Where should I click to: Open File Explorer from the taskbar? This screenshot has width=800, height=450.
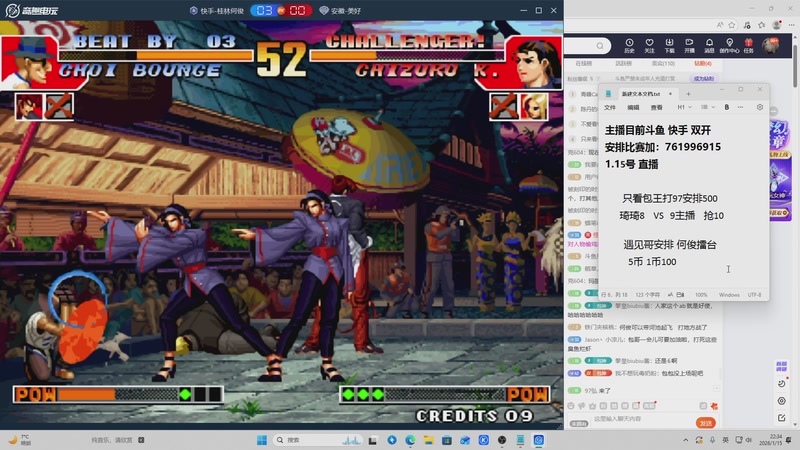point(429,440)
